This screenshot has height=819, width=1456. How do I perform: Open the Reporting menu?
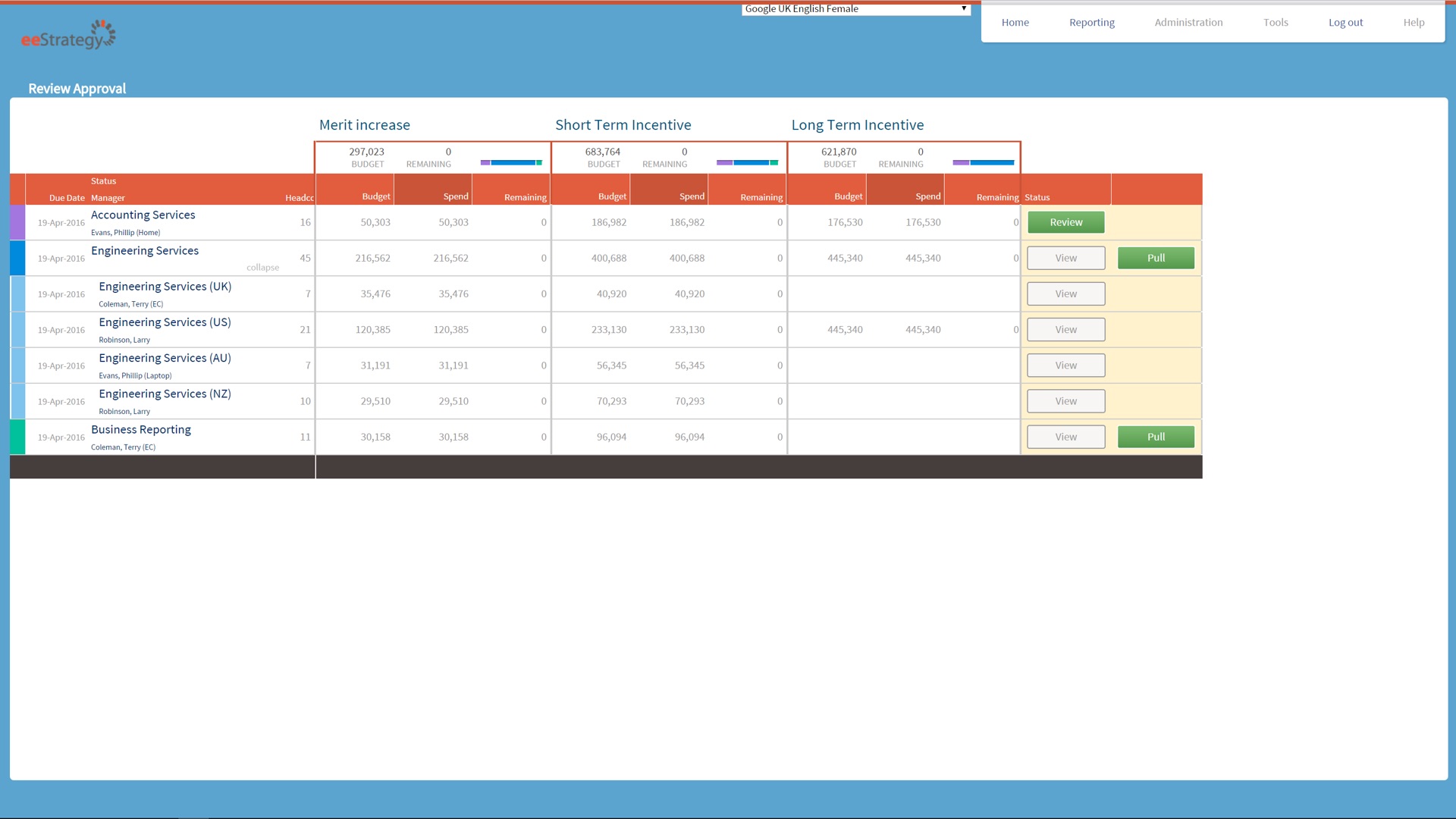(x=1091, y=23)
